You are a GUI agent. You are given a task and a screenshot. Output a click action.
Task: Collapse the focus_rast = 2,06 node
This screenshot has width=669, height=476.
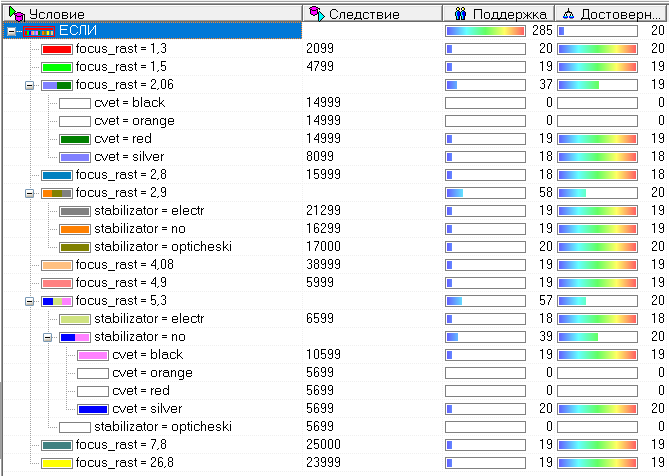pyautogui.click(x=29, y=85)
